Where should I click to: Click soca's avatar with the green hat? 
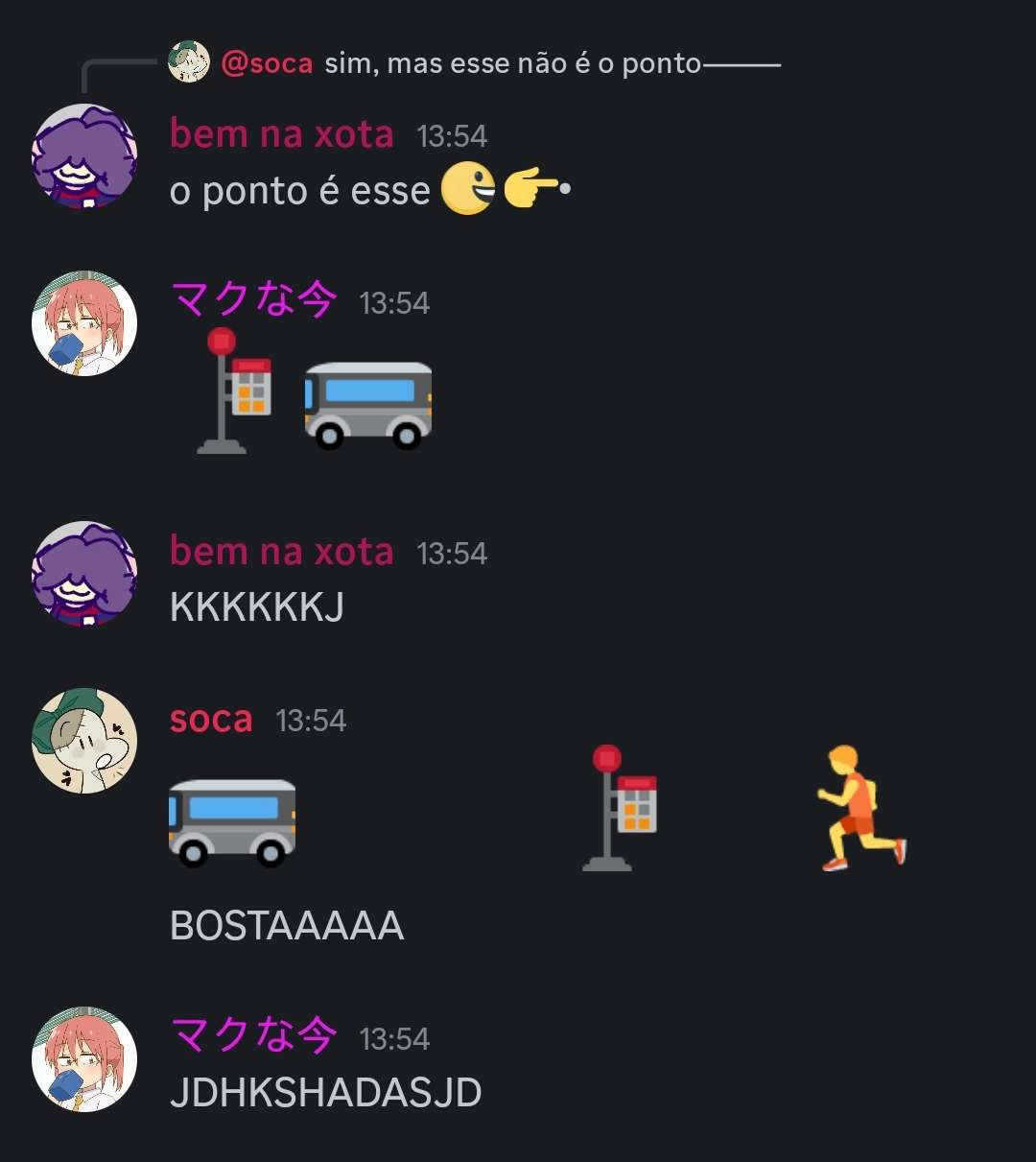point(84,741)
